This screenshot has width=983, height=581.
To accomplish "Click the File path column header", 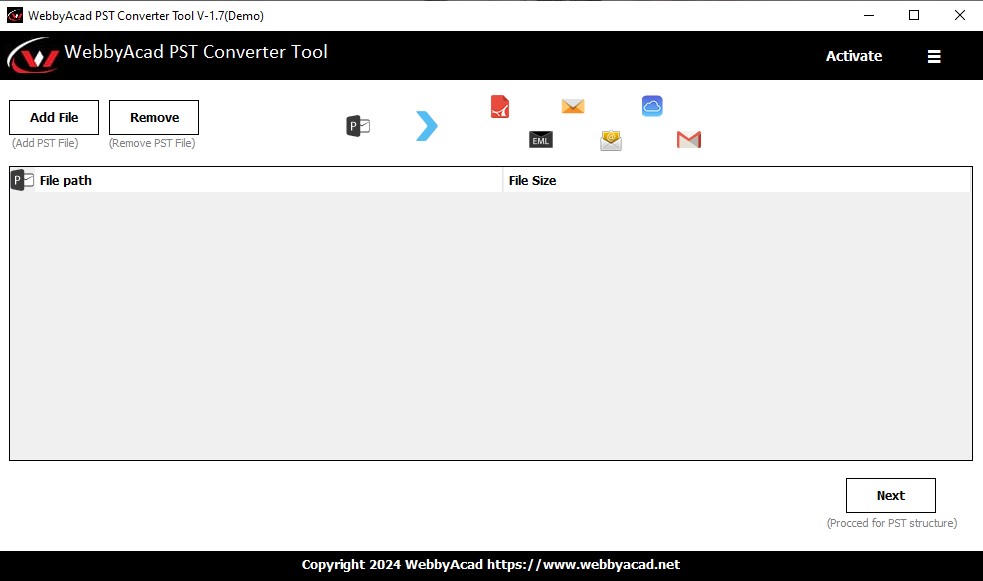I will [x=64, y=180].
